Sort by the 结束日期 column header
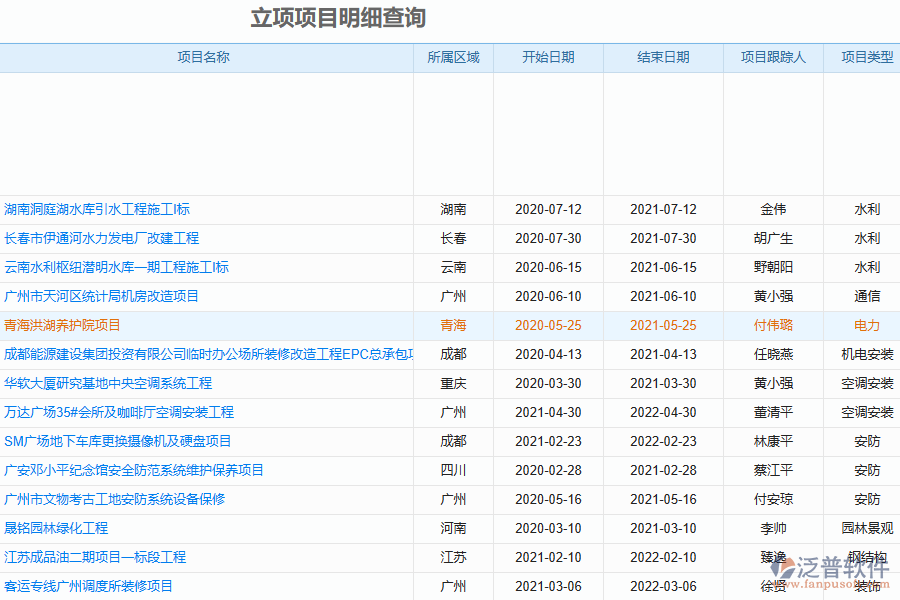Viewport: 900px width, 600px height. pos(663,58)
